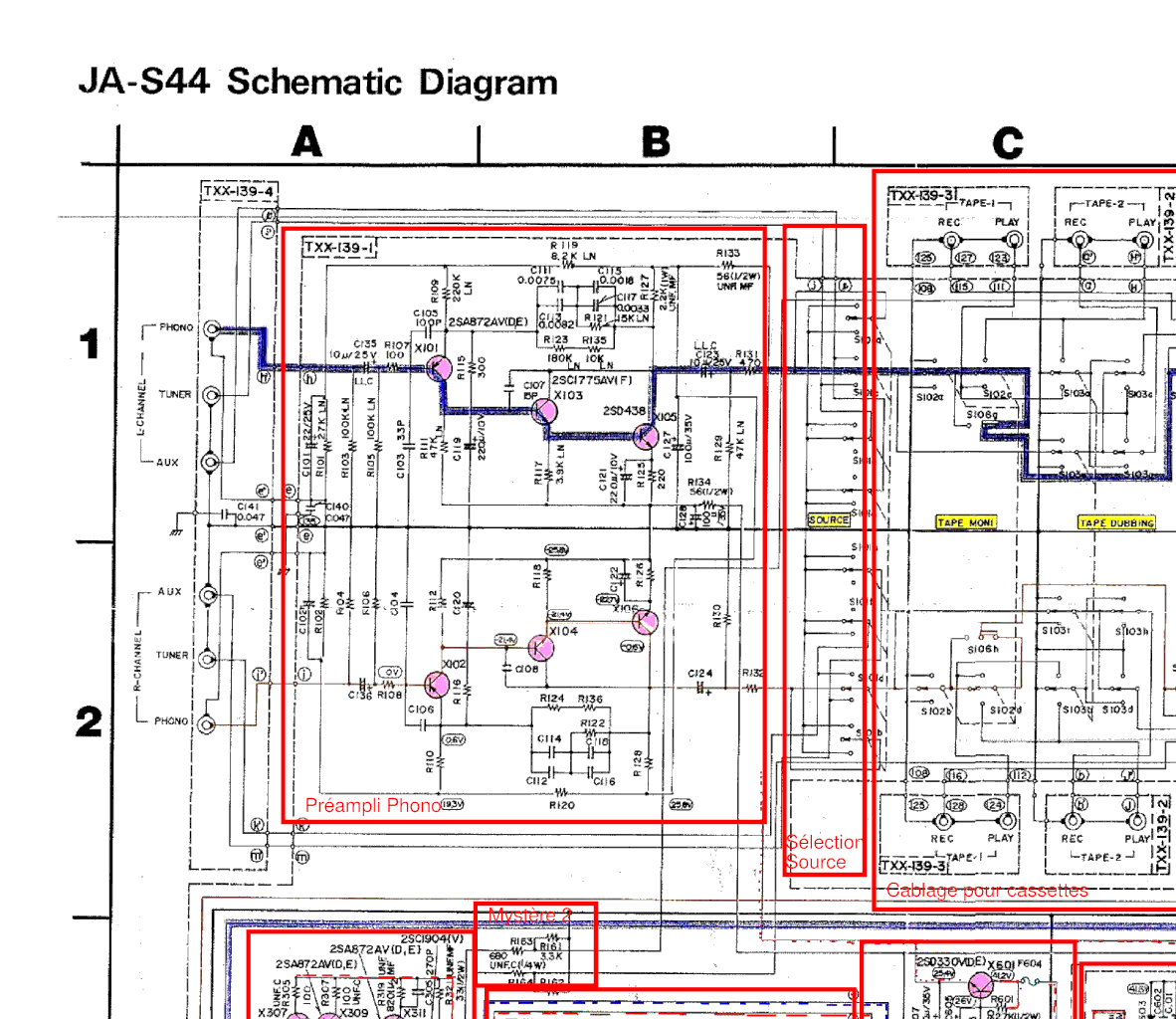Click column header 'C'
Screen dimensions: 1176x1019
[x=1007, y=142]
